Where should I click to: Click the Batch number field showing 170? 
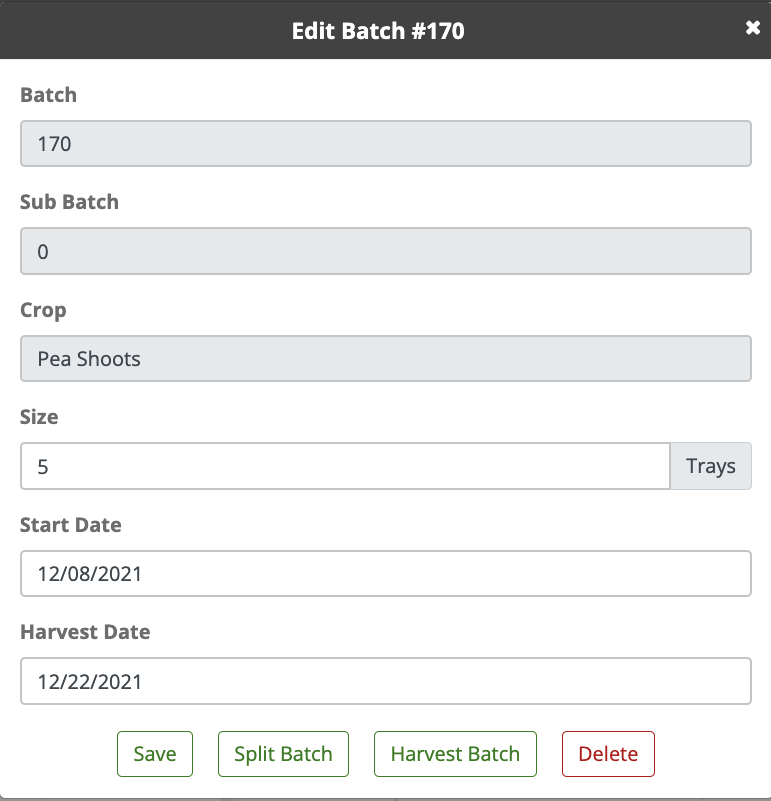pos(385,144)
